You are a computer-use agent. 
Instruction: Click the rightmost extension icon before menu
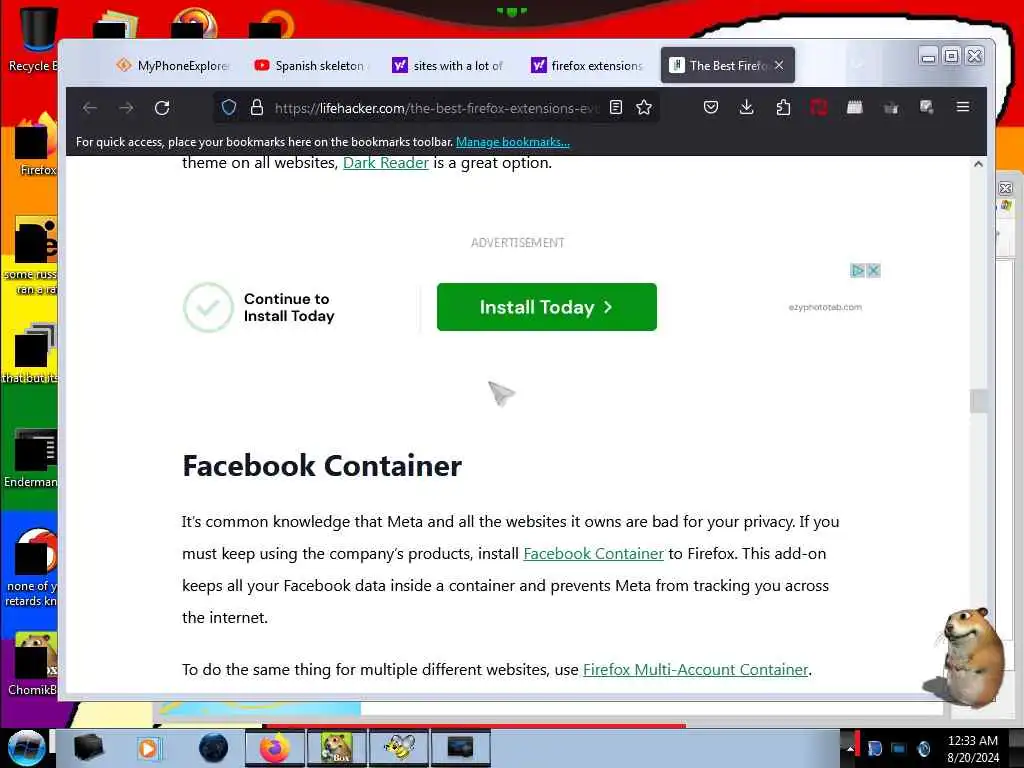coord(926,107)
